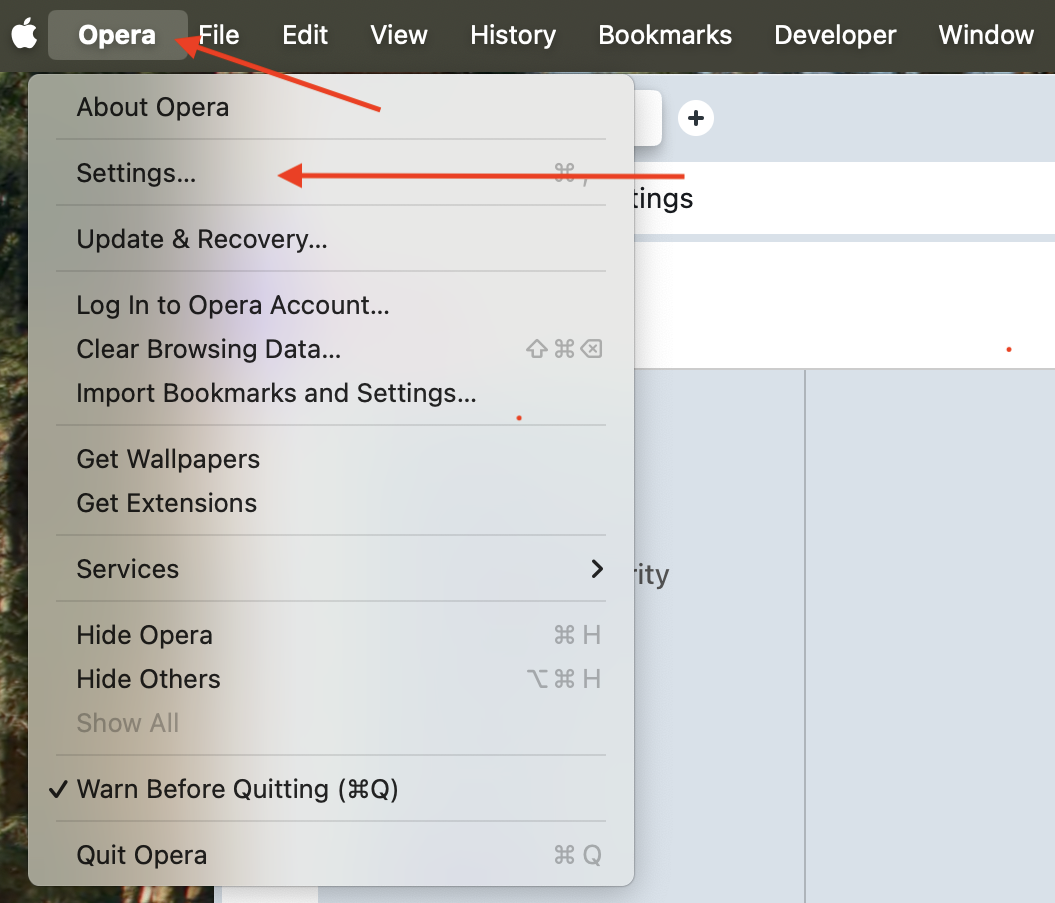Quit Opera from the menu
This screenshot has width=1055, height=903.
[141, 855]
